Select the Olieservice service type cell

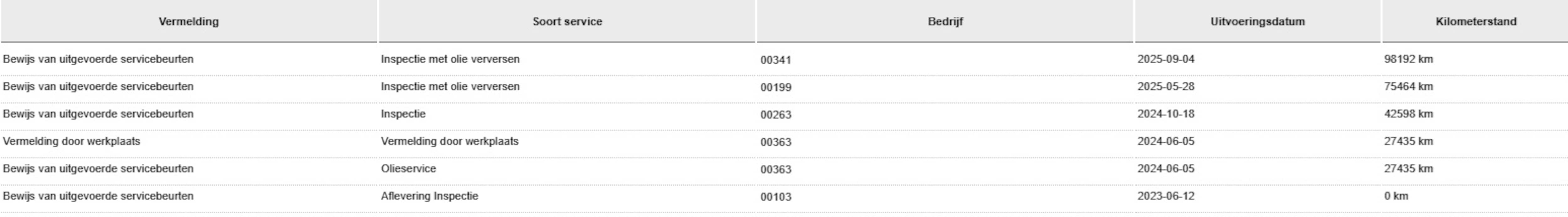tap(408, 169)
